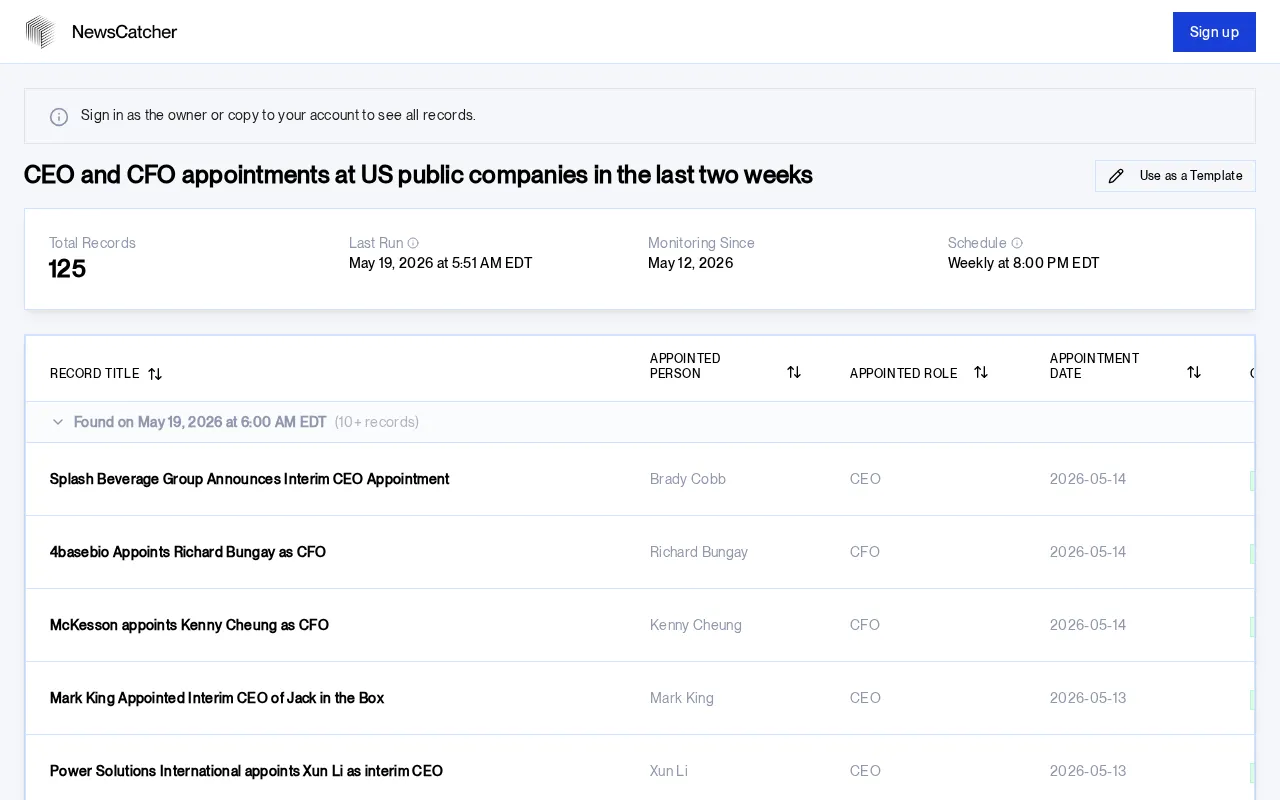Image resolution: width=1280 pixels, height=800 pixels.
Task: Click CEO role in Splash Beverage row
Action: pyautogui.click(x=865, y=479)
